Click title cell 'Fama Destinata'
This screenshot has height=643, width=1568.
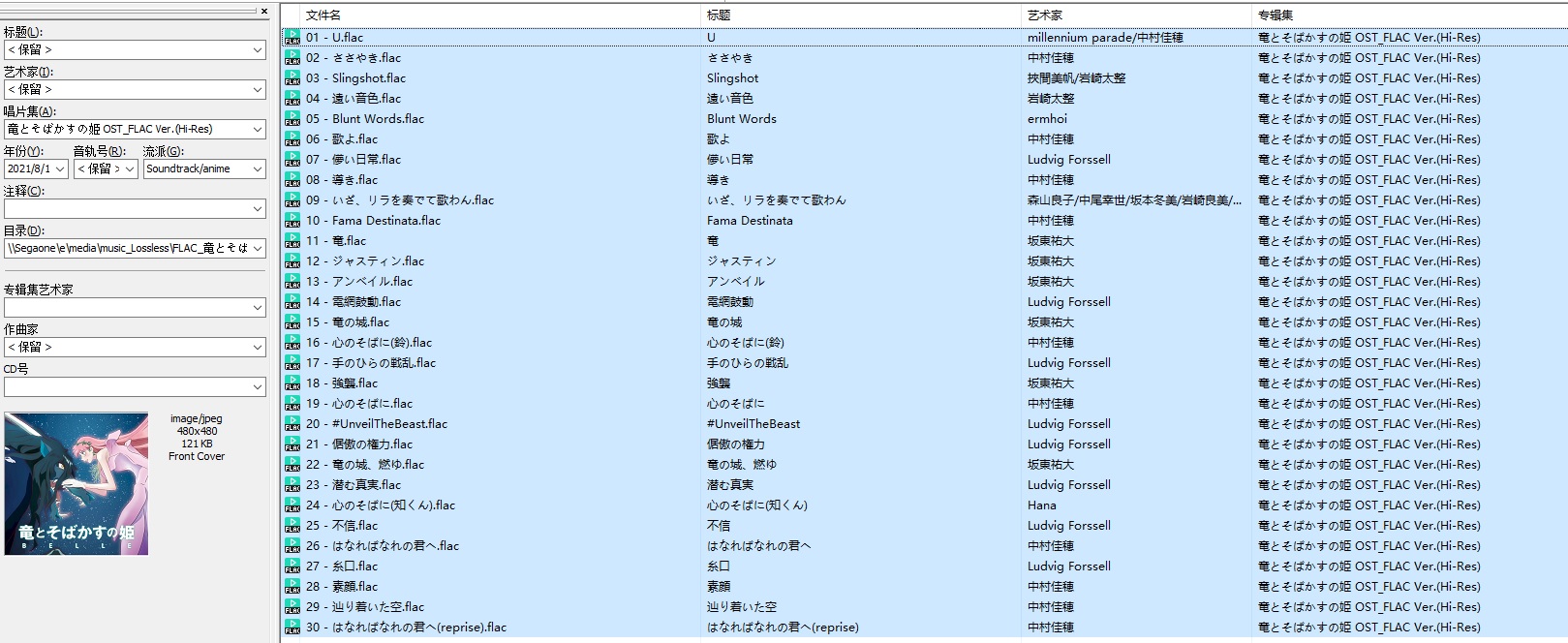(x=750, y=221)
